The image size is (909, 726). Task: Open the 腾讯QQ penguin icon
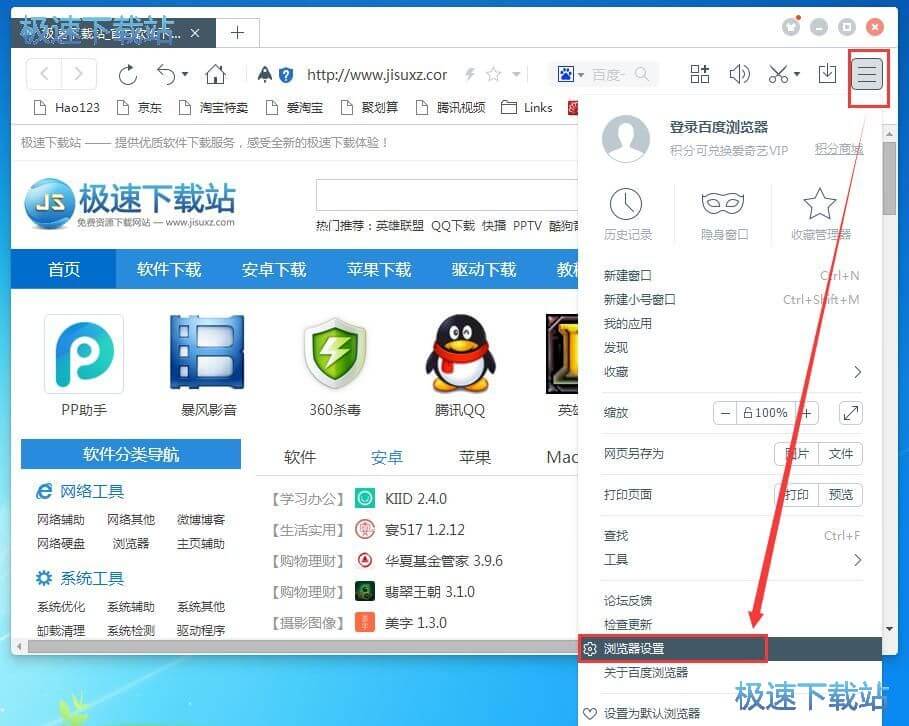coord(460,353)
